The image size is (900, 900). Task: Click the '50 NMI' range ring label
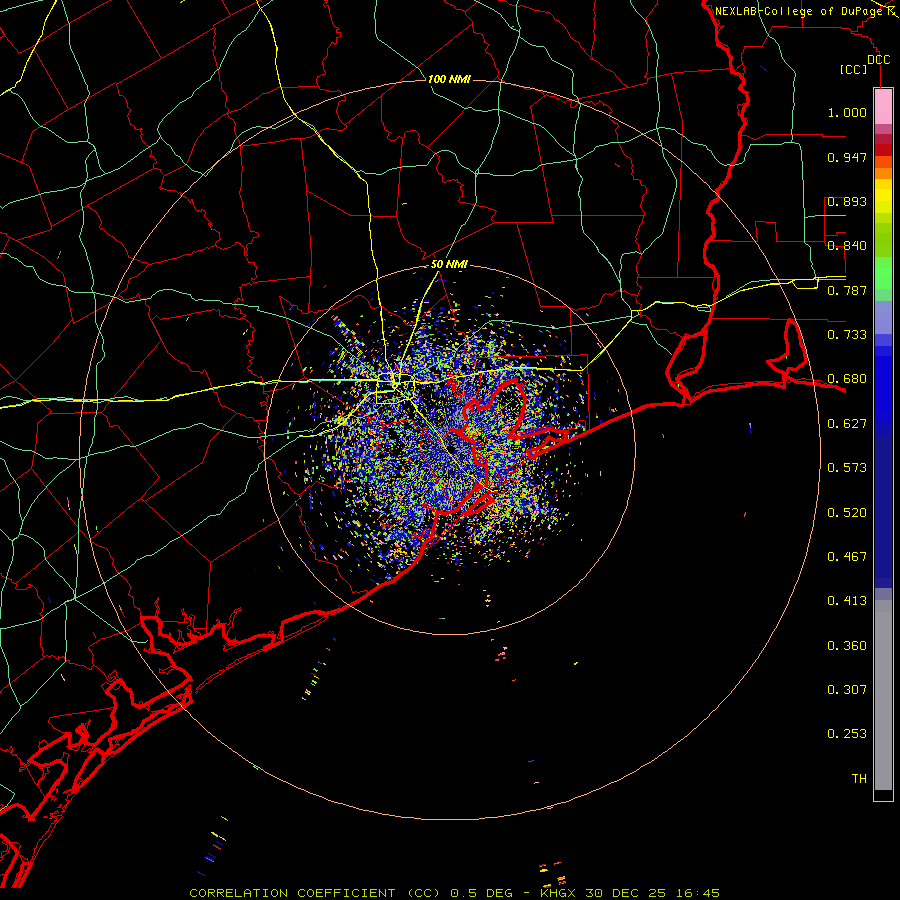click(x=449, y=264)
